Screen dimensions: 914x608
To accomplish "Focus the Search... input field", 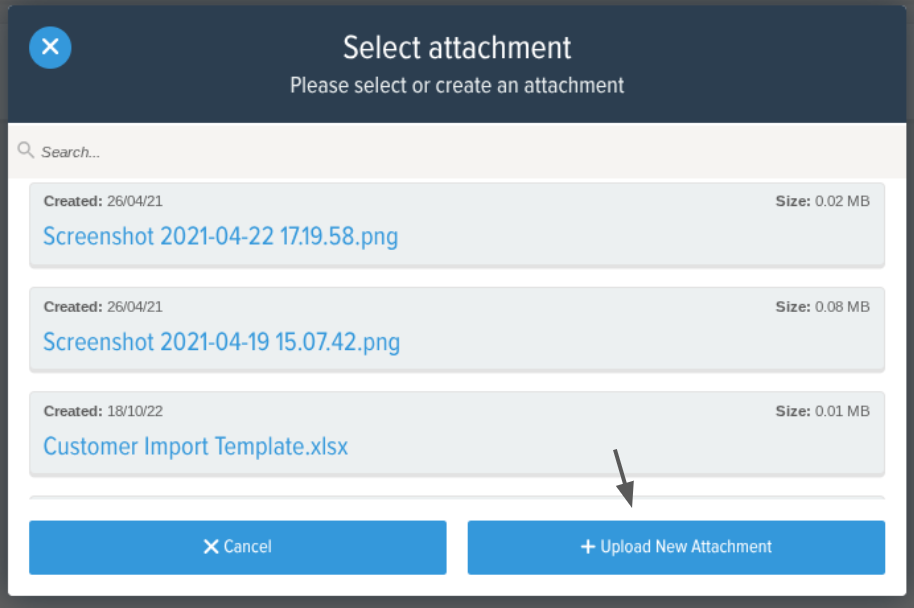I will coord(457,151).
